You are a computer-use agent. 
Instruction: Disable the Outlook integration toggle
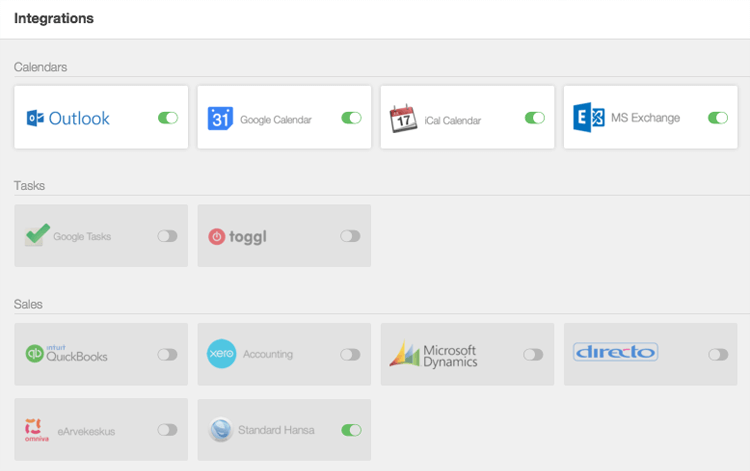point(168,118)
